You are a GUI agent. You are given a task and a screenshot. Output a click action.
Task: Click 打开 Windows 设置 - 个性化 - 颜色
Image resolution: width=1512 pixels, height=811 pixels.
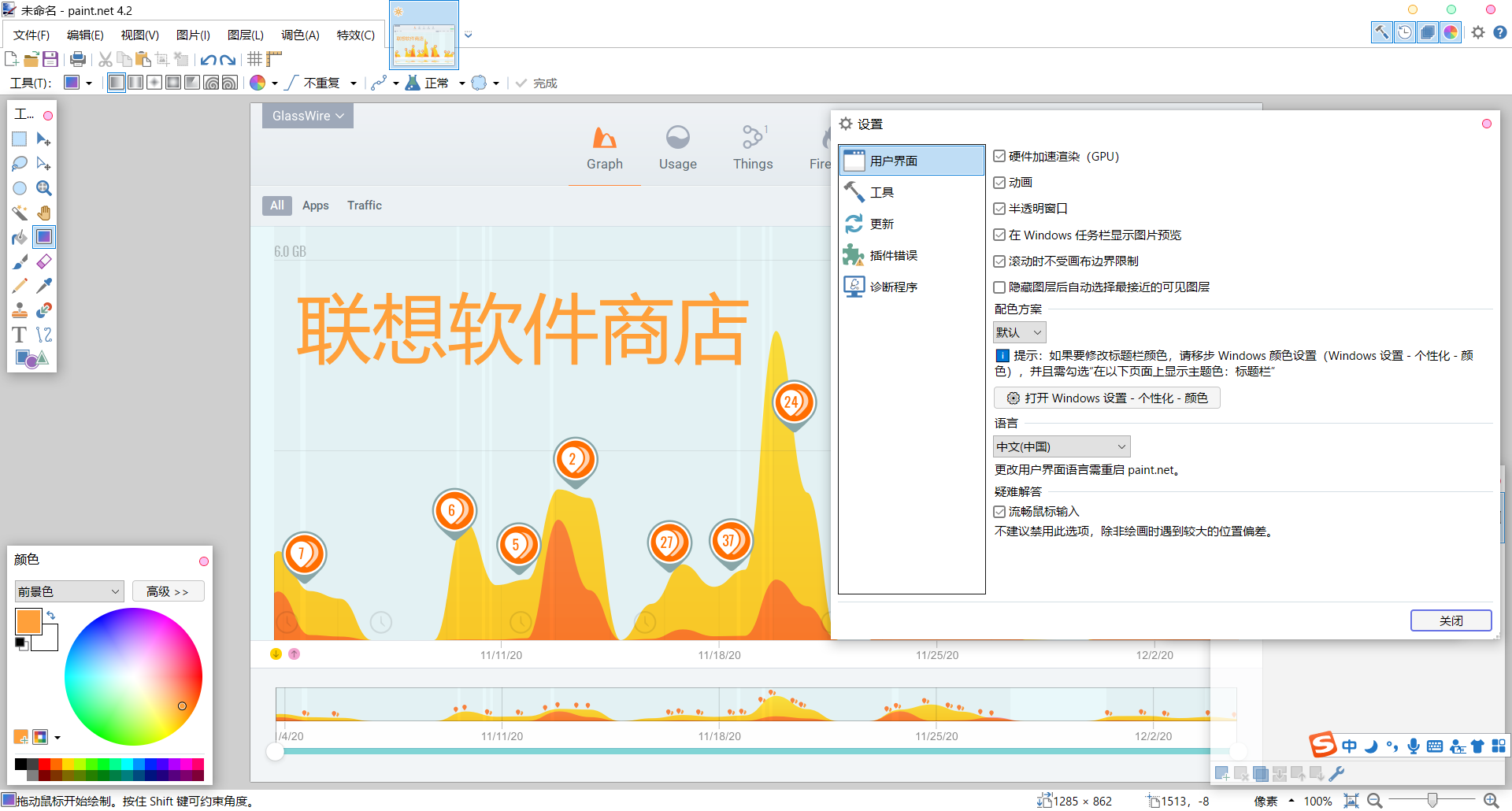[1106, 398]
